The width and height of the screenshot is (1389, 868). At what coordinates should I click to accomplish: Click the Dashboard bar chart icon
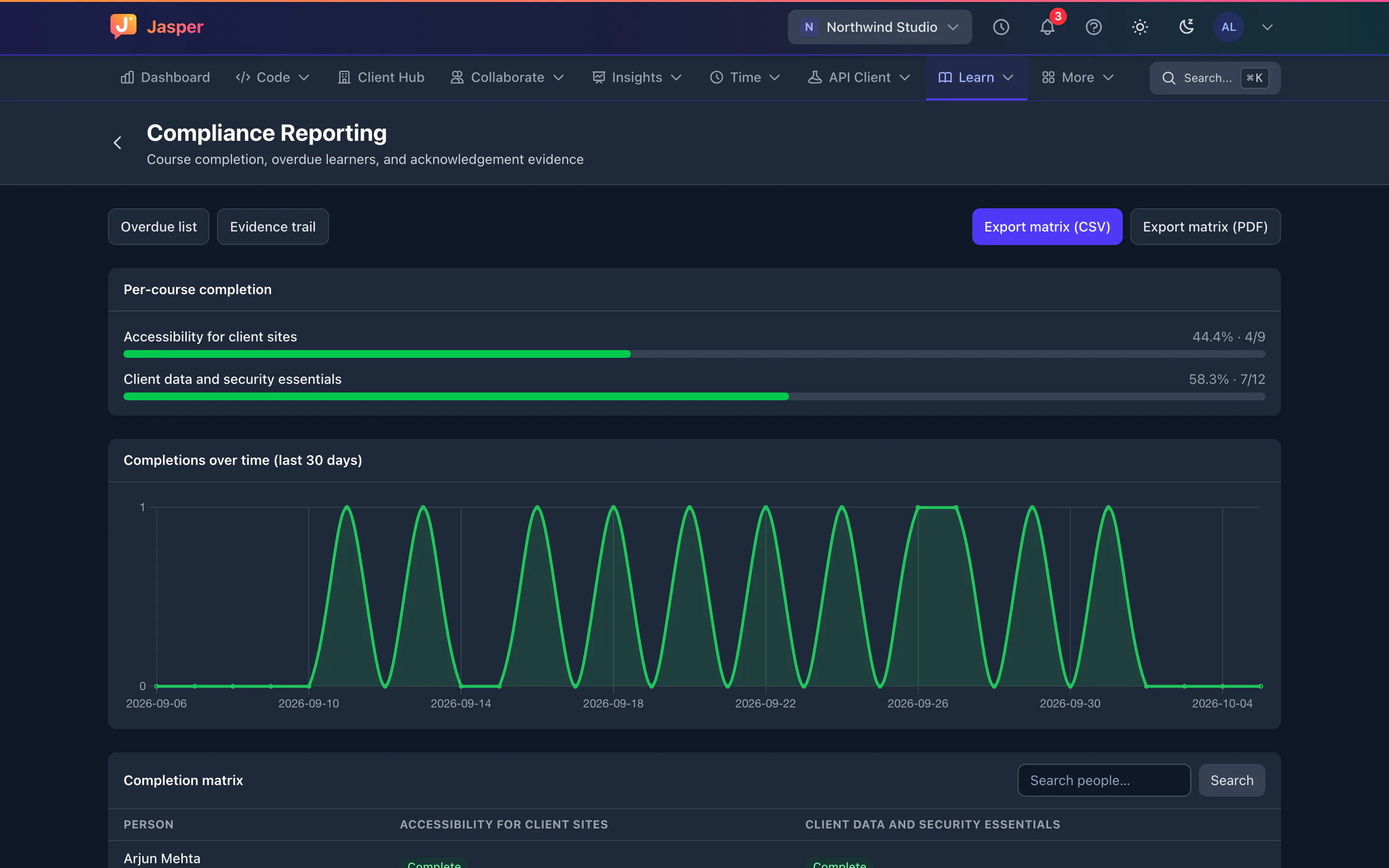[127, 78]
